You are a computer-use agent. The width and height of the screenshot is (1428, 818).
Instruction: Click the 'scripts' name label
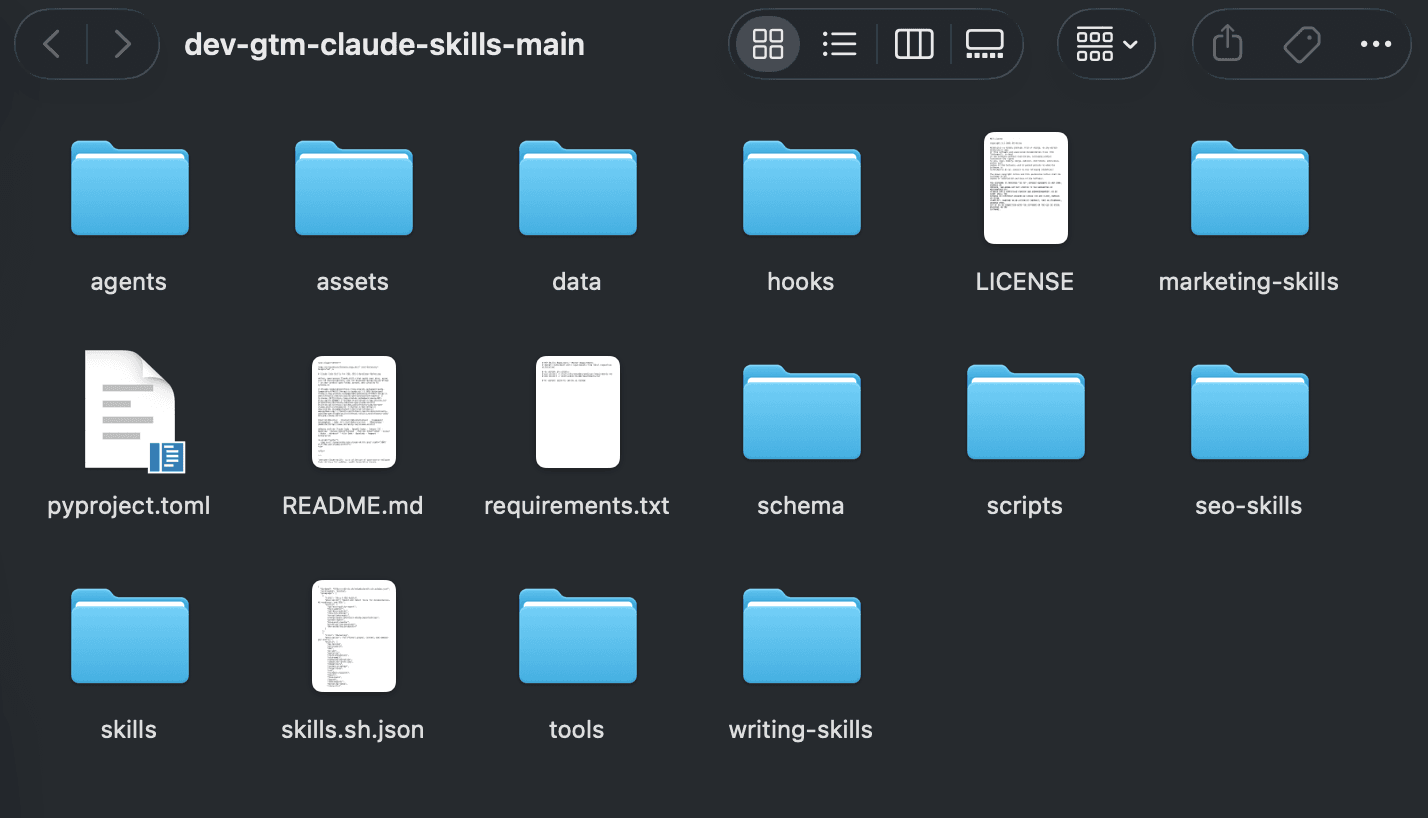[x=1025, y=506]
